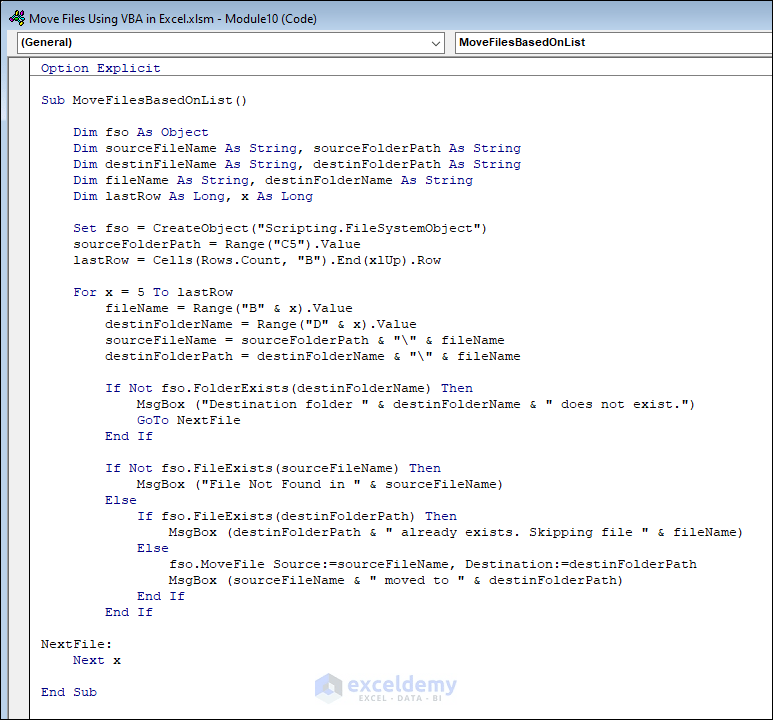Screen dimensions: 773x720
Task: Click 'Dim lastRow As Long' line
Action: point(193,196)
